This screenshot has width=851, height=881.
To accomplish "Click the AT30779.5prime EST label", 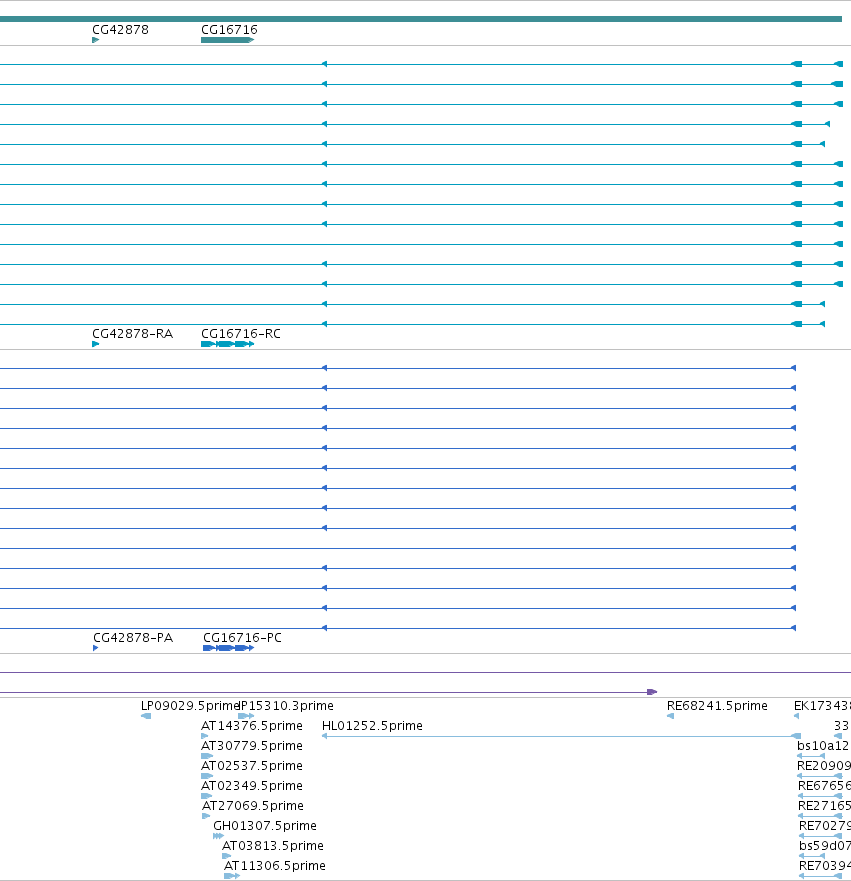I will click(x=252, y=746).
